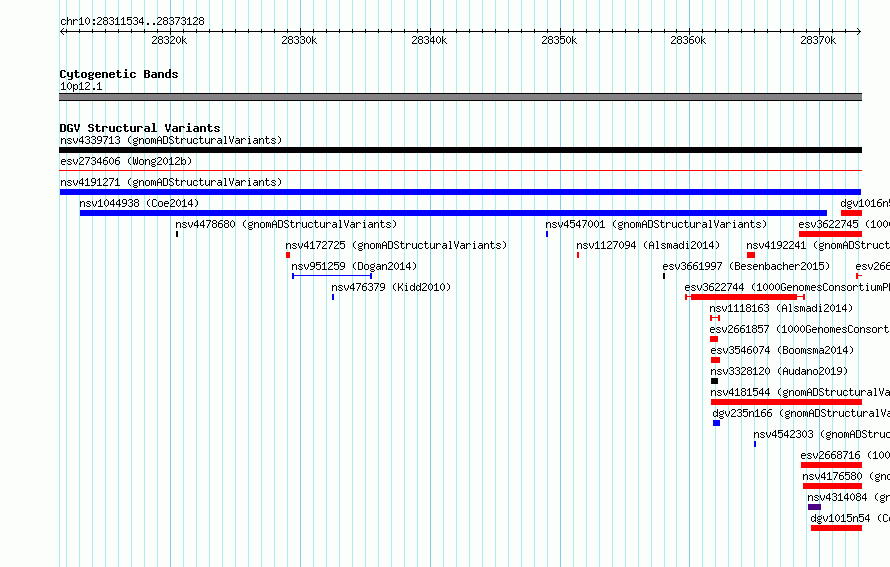Image resolution: width=890 pixels, height=567 pixels.
Task: Click the nsv4176580 label text
Action: [x=846, y=476]
